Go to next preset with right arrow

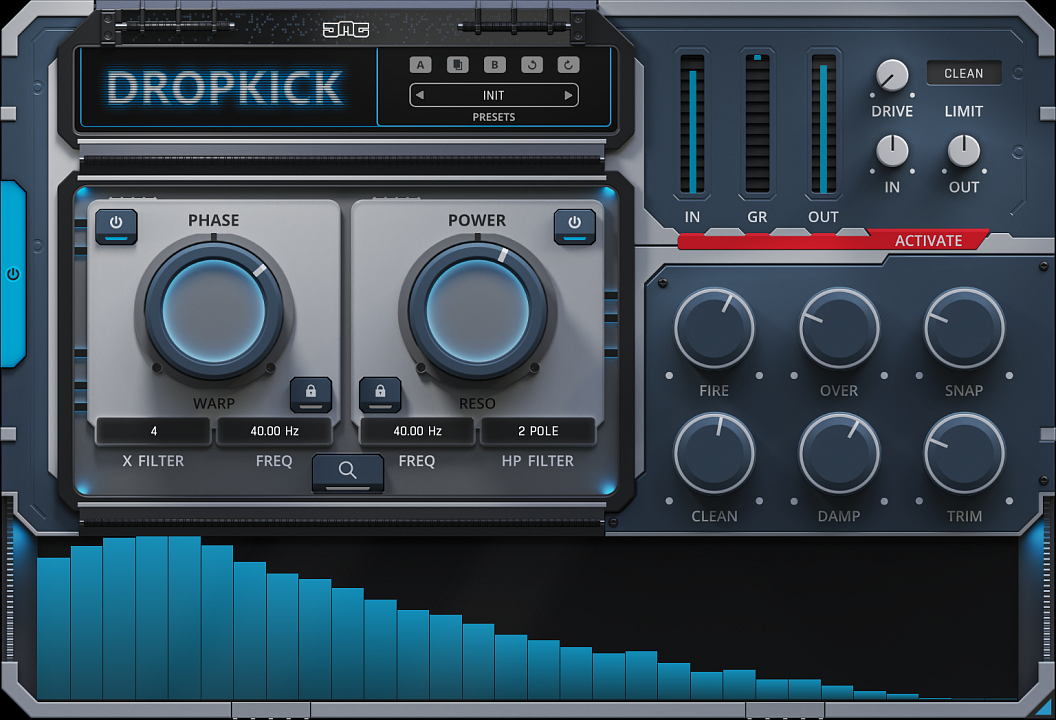point(568,96)
